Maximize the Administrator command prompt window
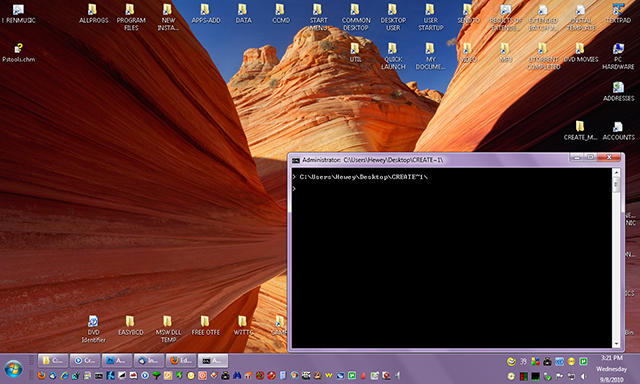The width and height of the screenshot is (640, 384). coord(590,157)
